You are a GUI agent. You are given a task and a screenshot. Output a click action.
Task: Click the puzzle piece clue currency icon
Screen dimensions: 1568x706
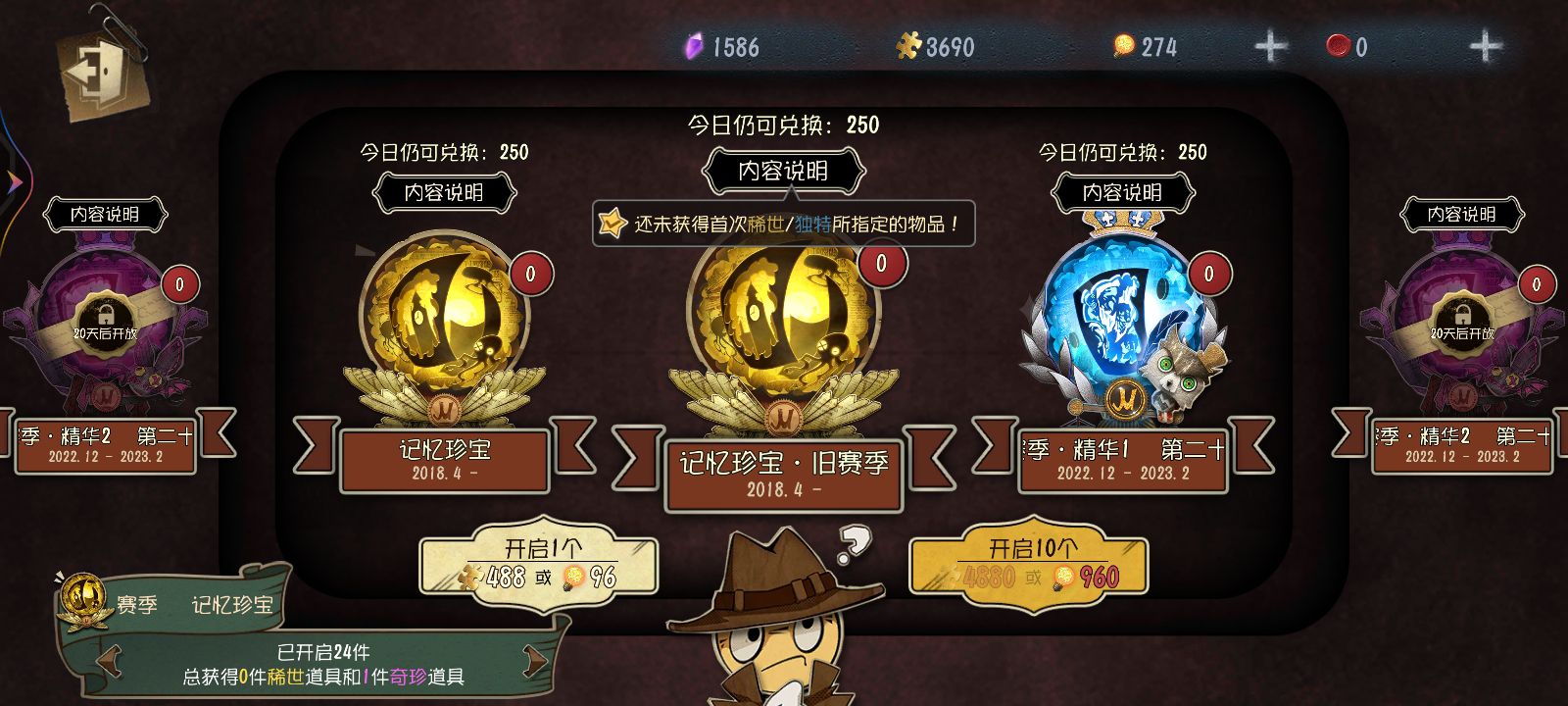click(908, 46)
